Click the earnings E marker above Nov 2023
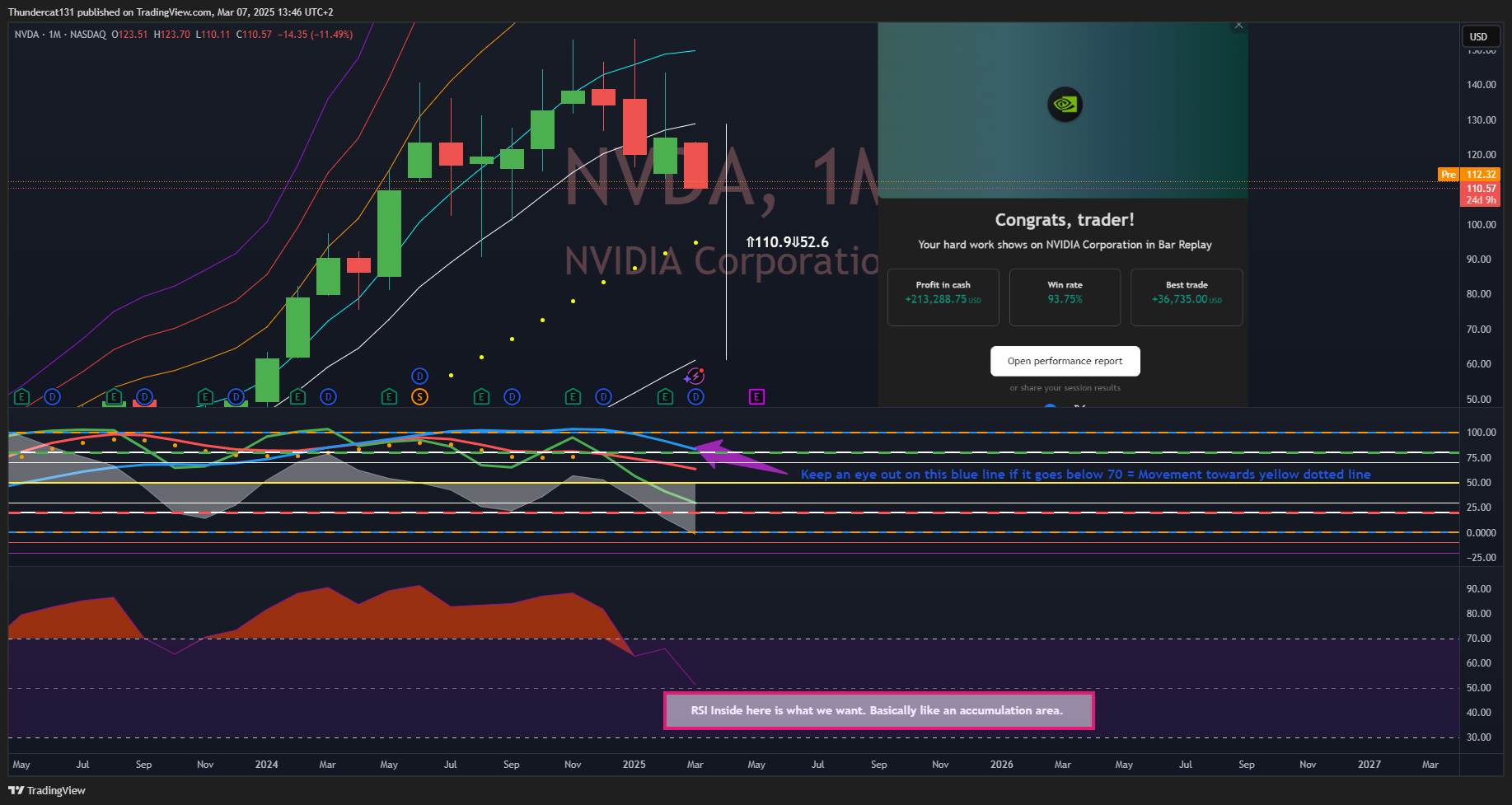Screen dimensions: 1512x805 click(x=206, y=397)
